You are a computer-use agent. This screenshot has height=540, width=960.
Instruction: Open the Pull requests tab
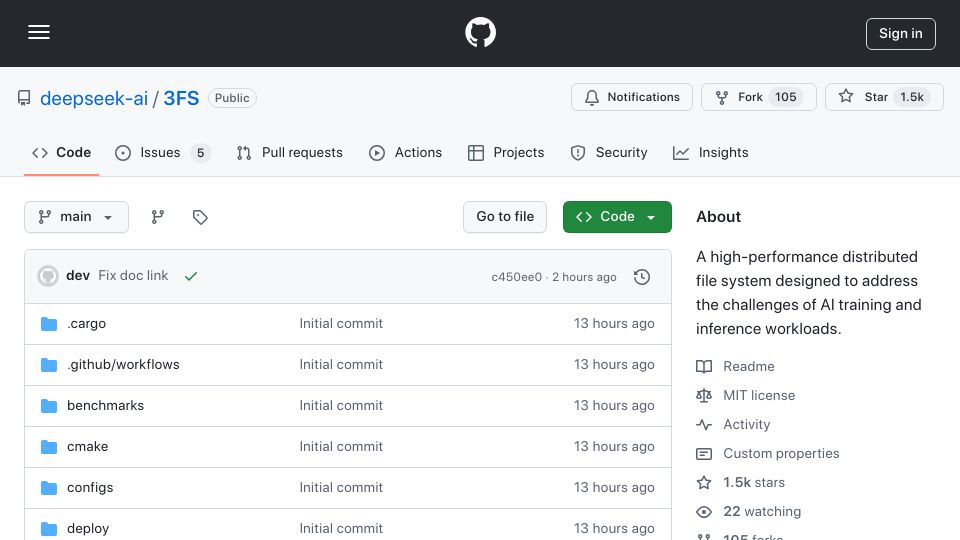[x=290, y=152]
